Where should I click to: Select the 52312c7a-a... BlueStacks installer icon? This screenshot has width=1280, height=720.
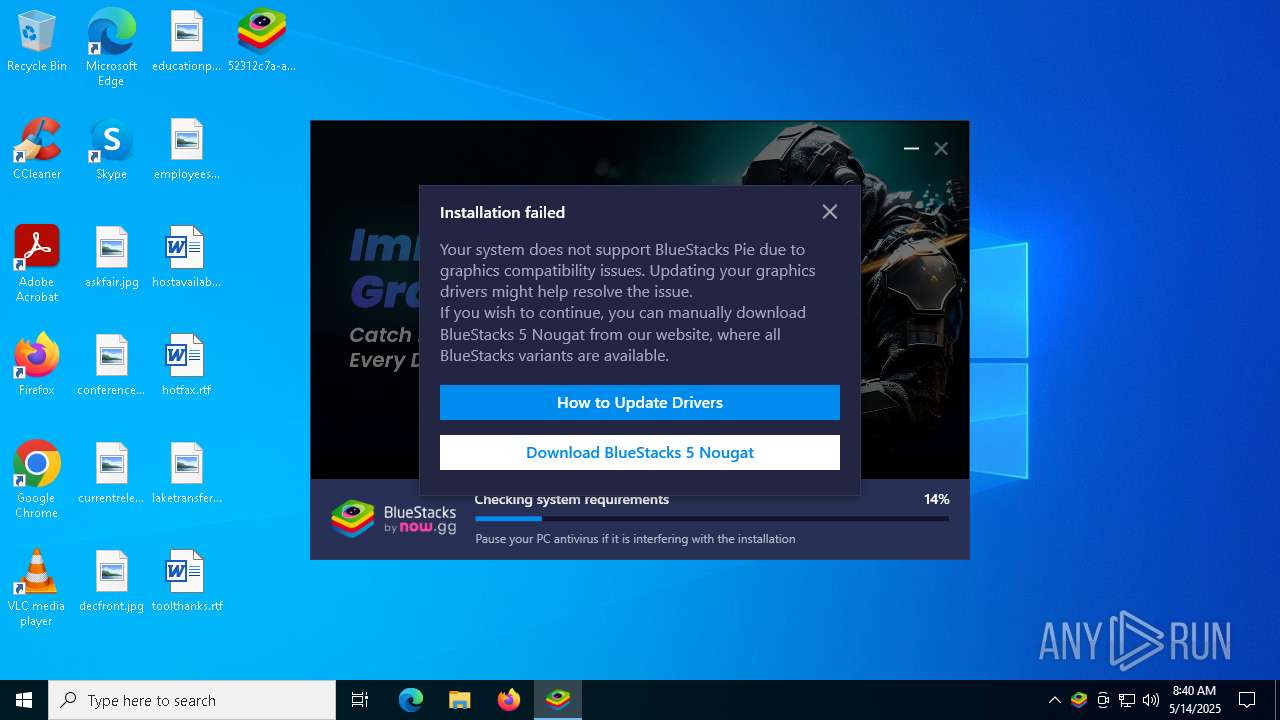coord(262,41)
